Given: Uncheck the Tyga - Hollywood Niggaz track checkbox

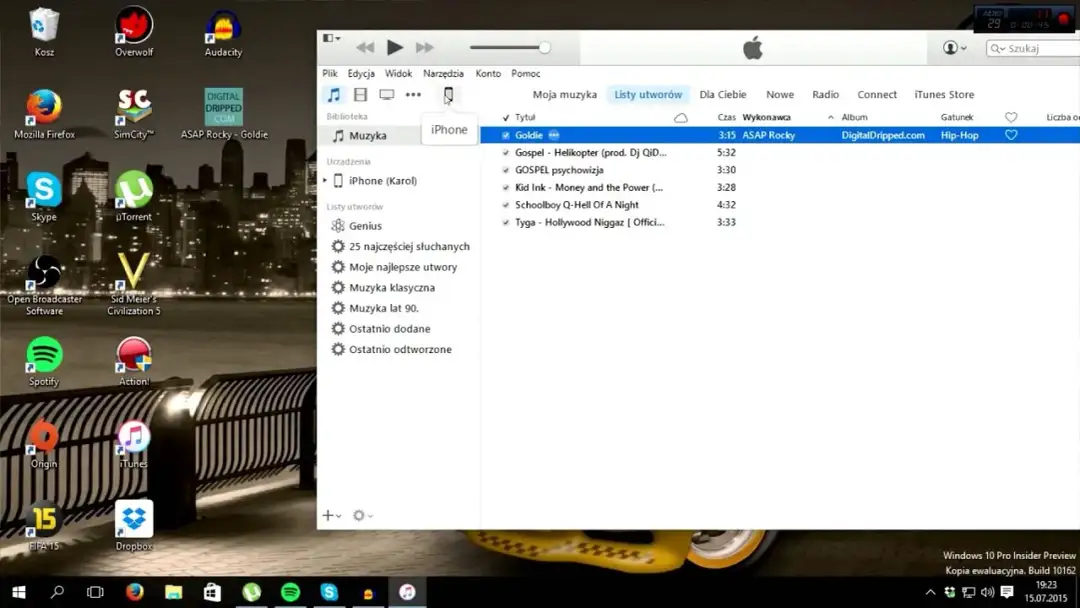Looking at the screenshot, I should (506, 222).
